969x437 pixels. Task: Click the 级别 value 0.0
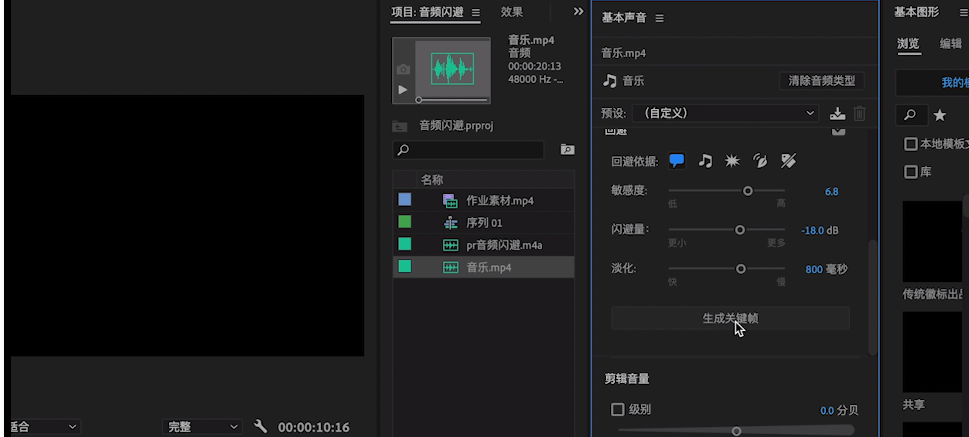pyautogui.click(x=827, y=410)
